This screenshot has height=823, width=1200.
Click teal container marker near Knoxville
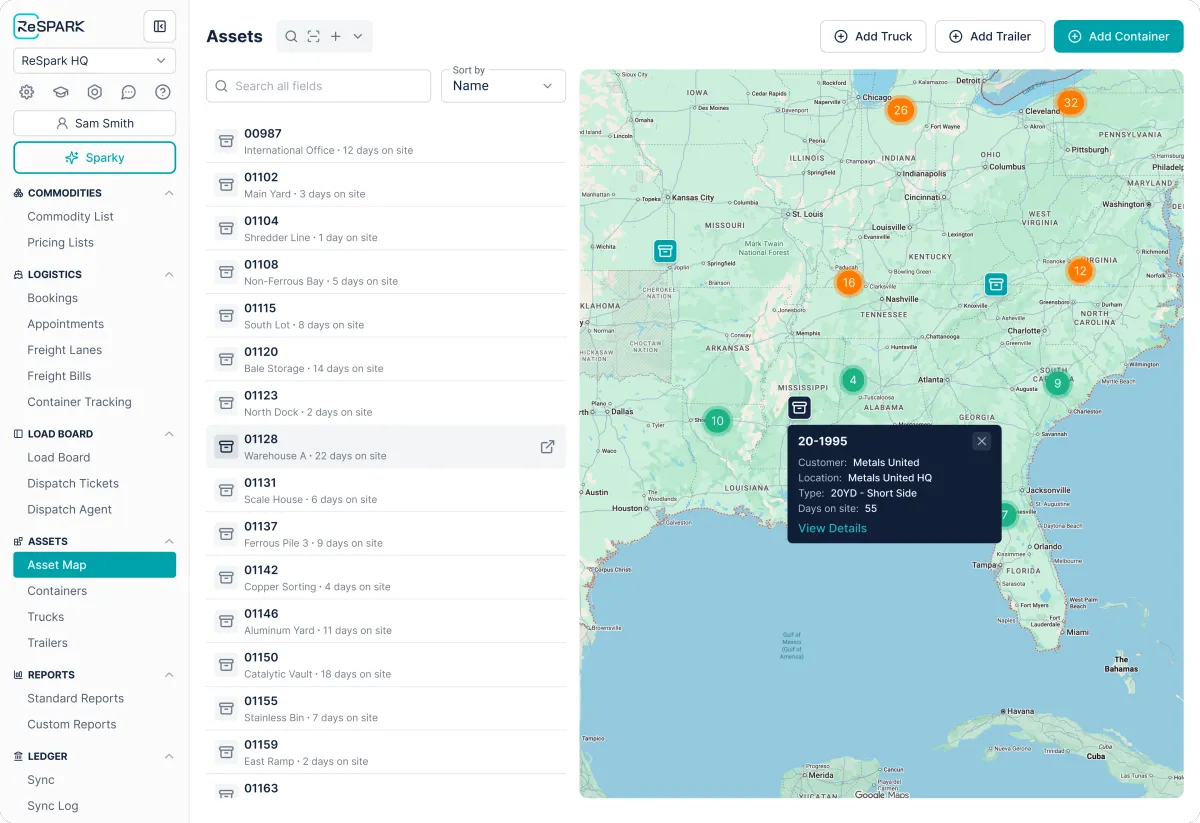click(995, 284)
